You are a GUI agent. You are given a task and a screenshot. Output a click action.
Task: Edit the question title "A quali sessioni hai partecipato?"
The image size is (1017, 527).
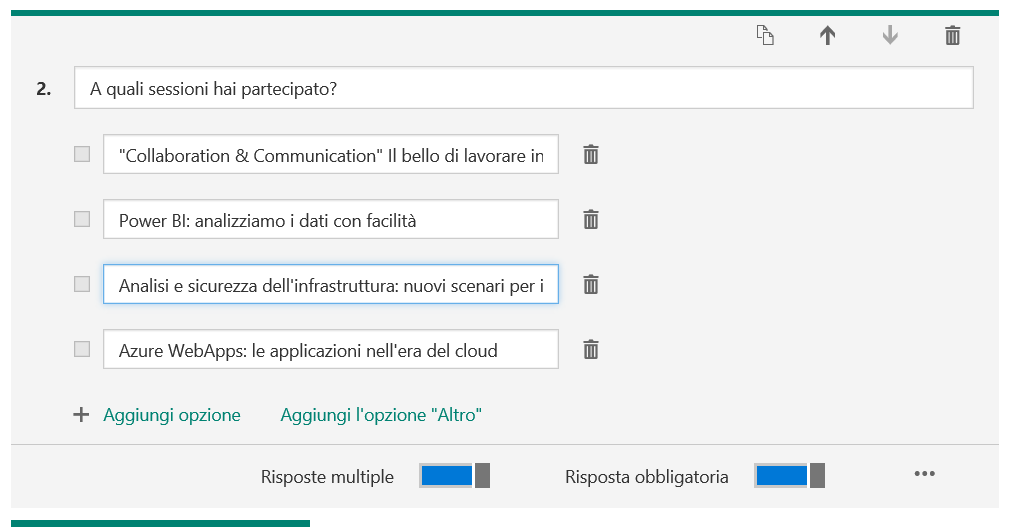pyautogui.click(x=523, y=89)
